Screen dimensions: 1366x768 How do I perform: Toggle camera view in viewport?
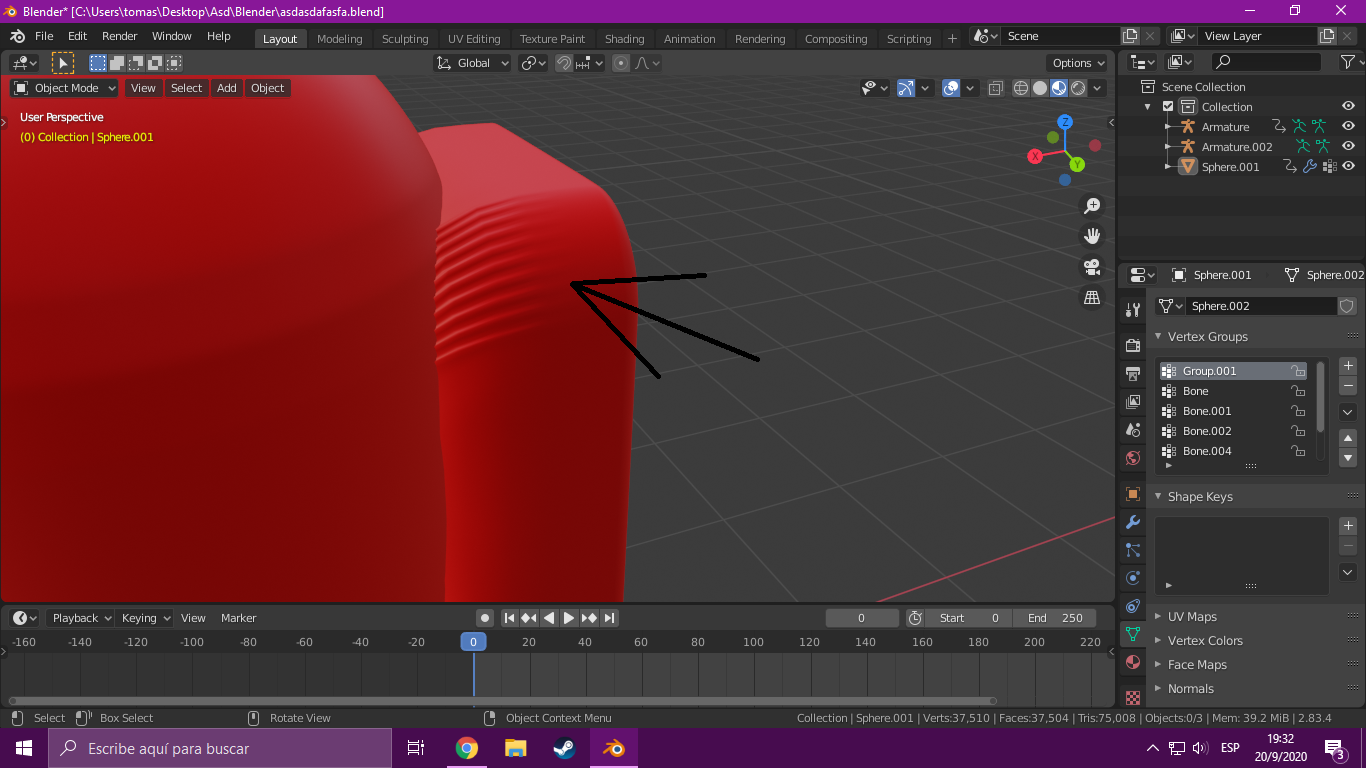(1092, 267)
